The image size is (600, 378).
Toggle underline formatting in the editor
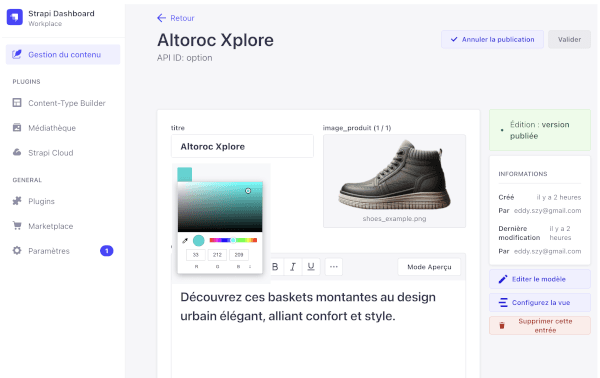pyautogui.click(x=311, y=267)
